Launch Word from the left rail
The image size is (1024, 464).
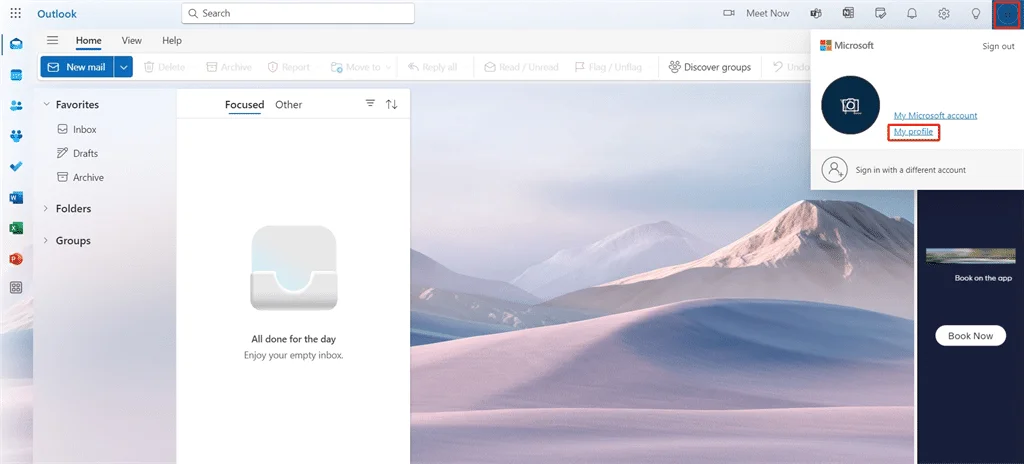(16, 197)
